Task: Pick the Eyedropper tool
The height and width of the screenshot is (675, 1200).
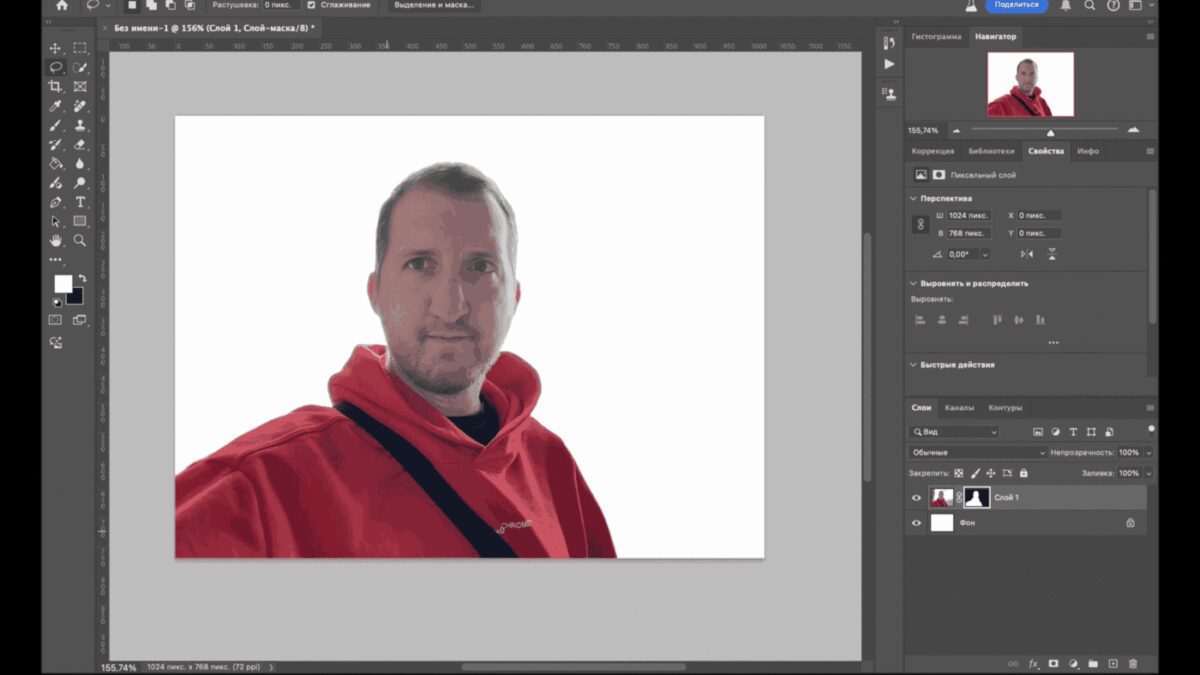Action: click(55, 106)
